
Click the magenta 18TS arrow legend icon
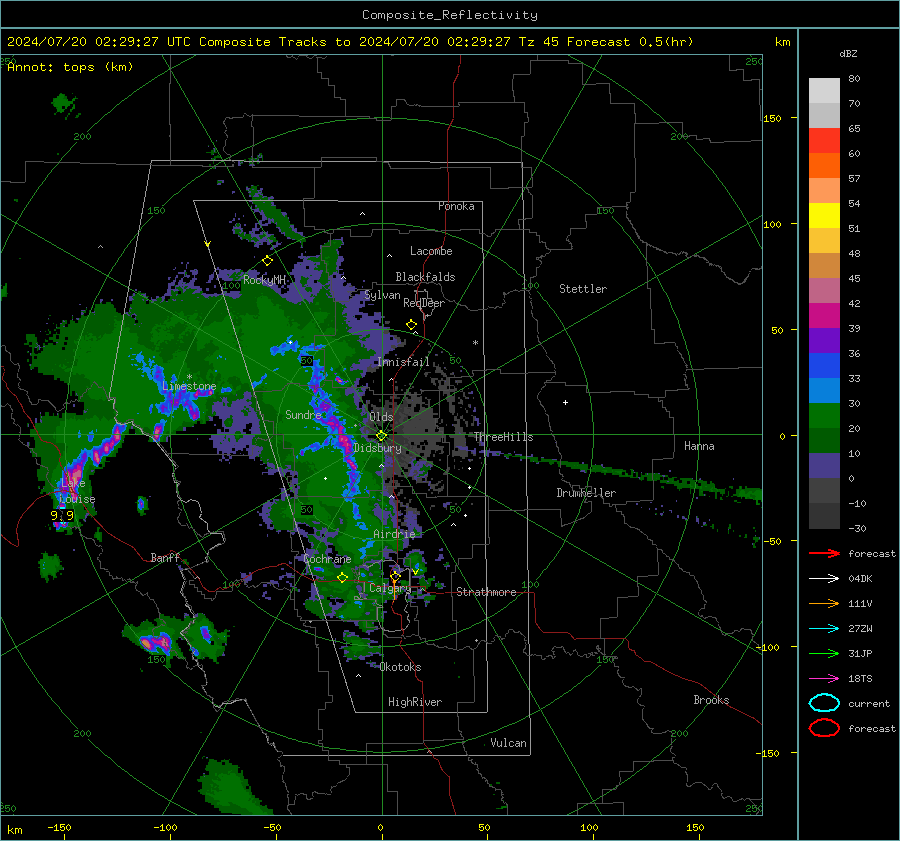pyautogui.click(x=824, y=679)
